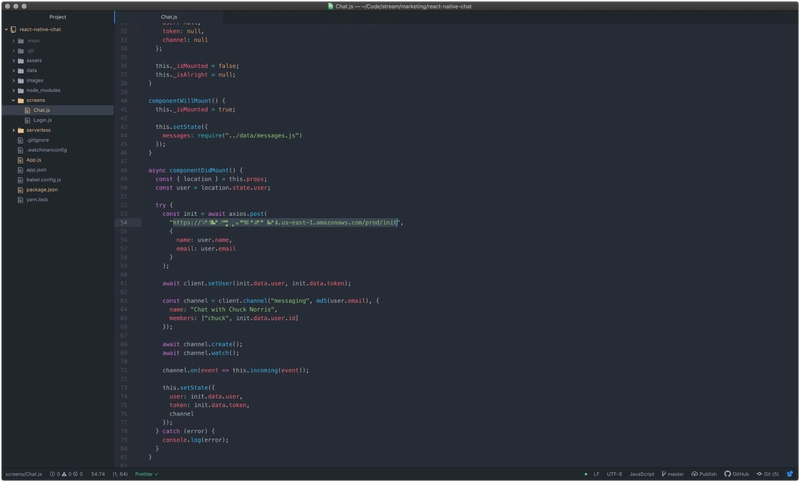This screenshot has height=482, width=800.
Task: Click the Git commit icon in status bar
Action: click(759, 474)
